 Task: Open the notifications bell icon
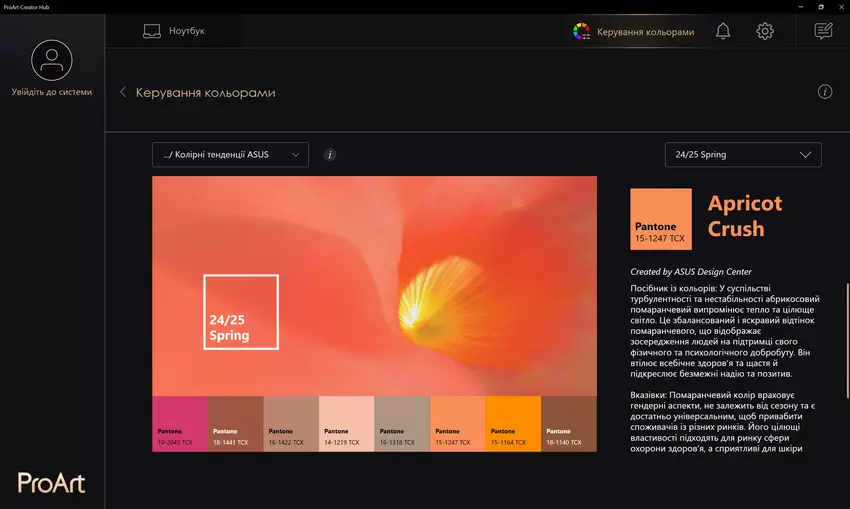pyautogui.click(x=723, y=32)
